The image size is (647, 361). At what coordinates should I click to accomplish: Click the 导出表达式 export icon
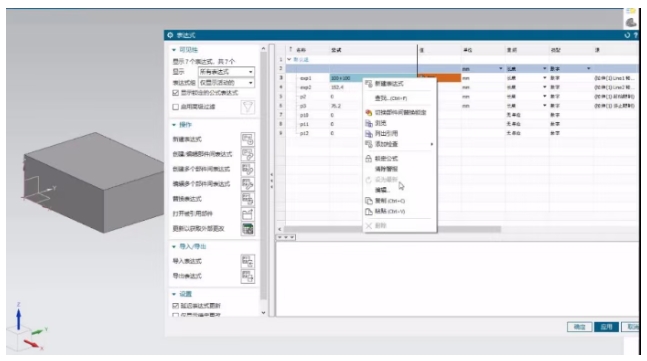coord(248,276)
